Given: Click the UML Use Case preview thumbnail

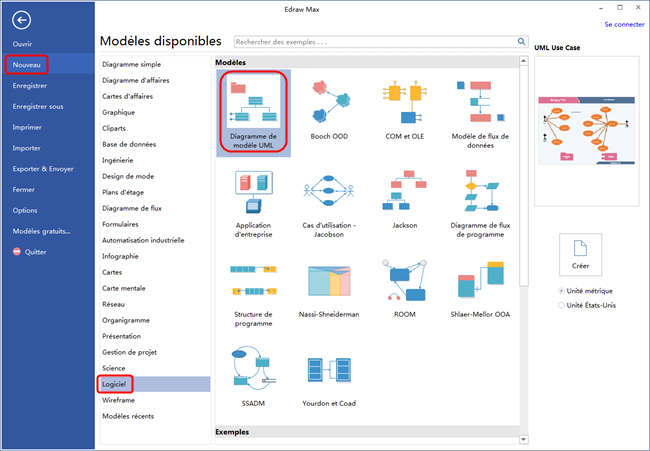Looking at the screenshot, I should coord(587,131).
